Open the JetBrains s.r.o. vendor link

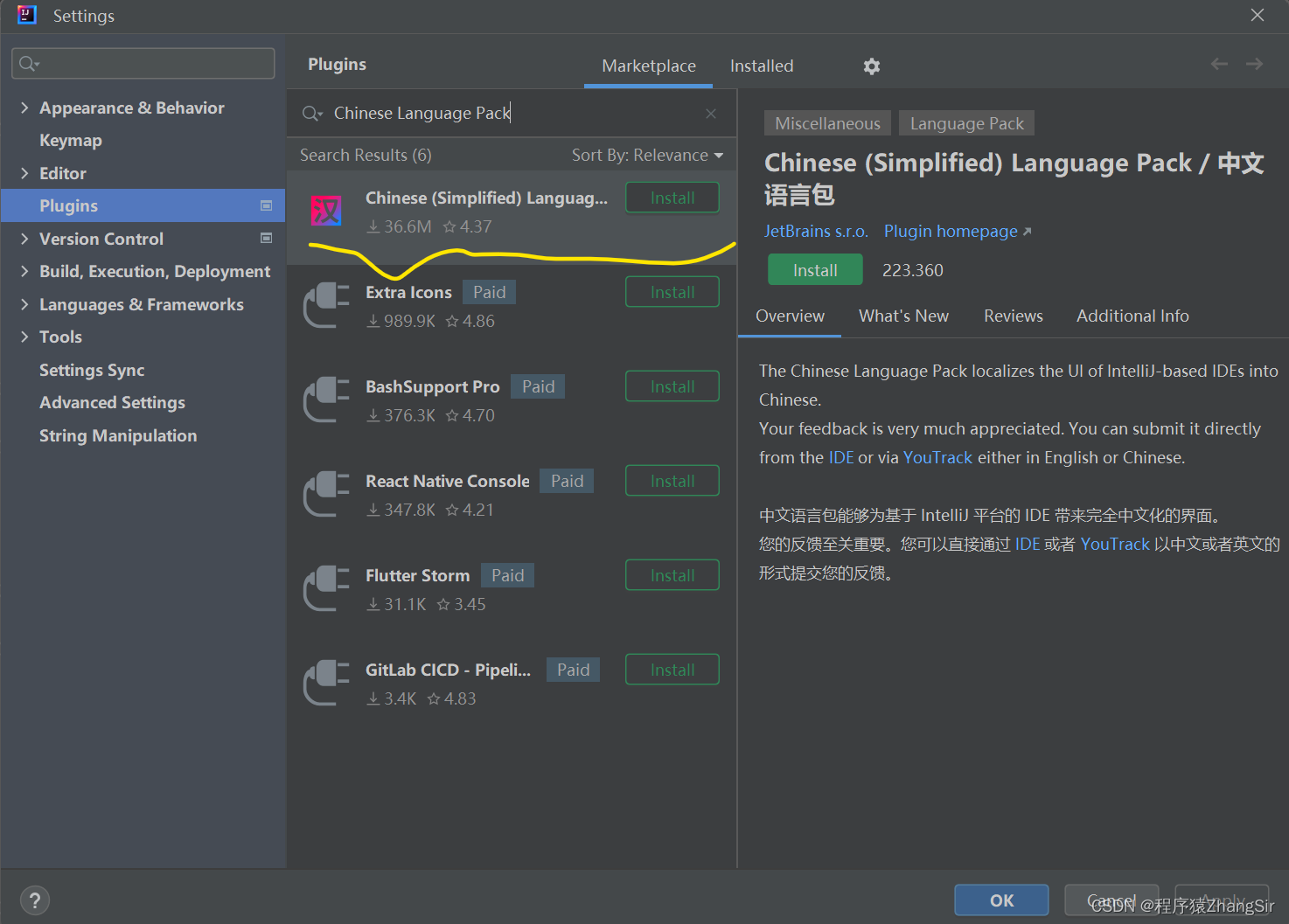coord(816,232)
